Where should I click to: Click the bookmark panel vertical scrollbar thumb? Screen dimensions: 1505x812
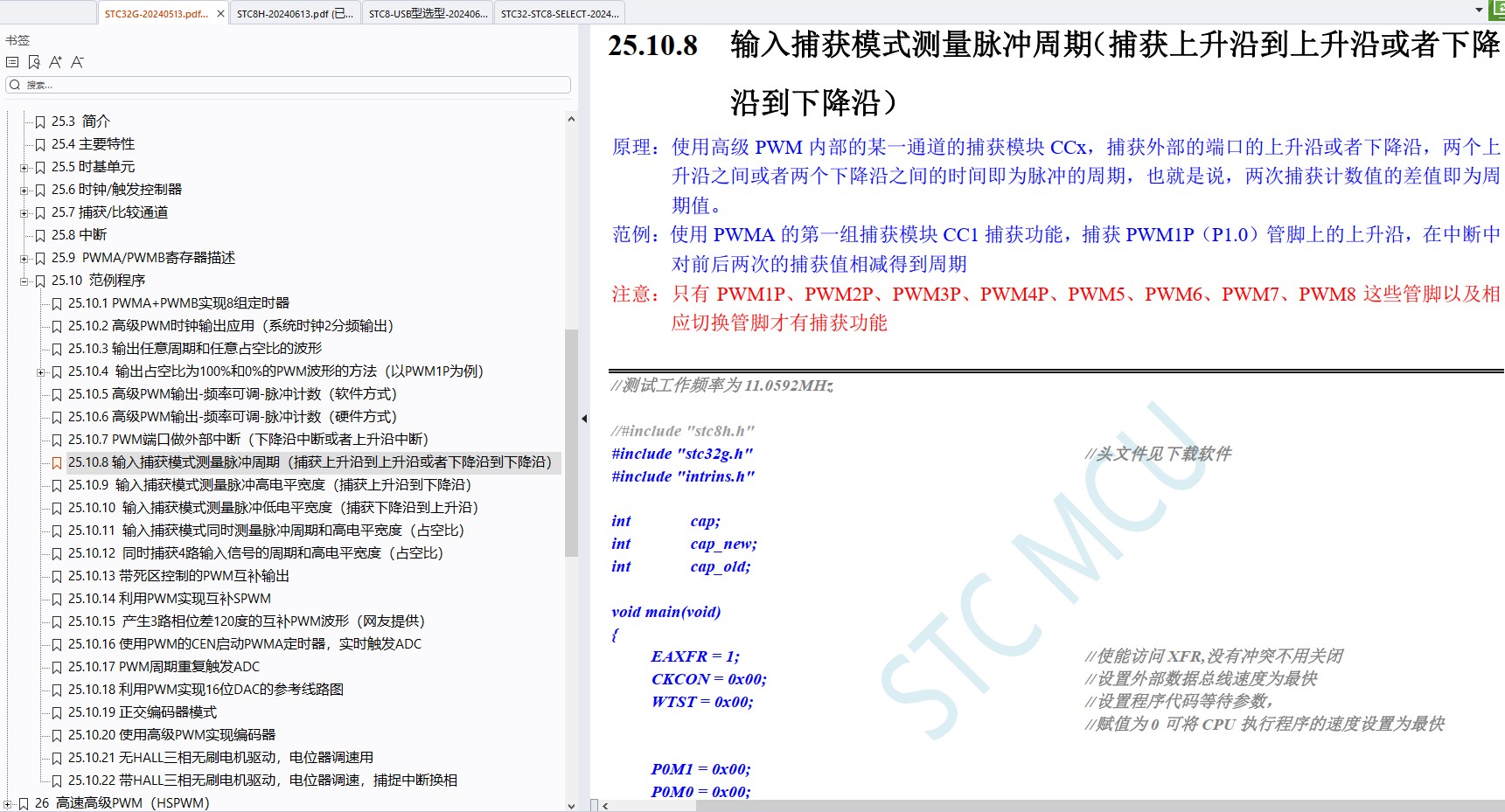[571, 443]
